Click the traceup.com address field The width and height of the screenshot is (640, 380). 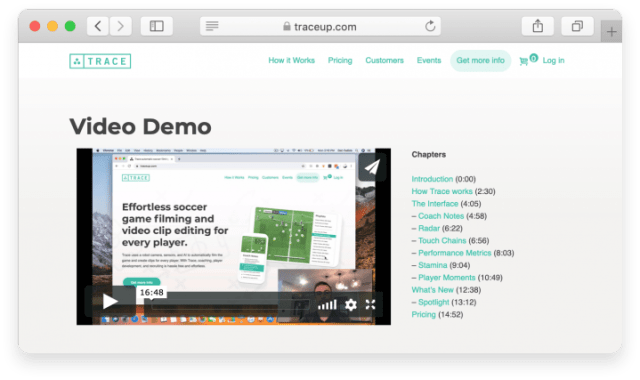[320, 27]
